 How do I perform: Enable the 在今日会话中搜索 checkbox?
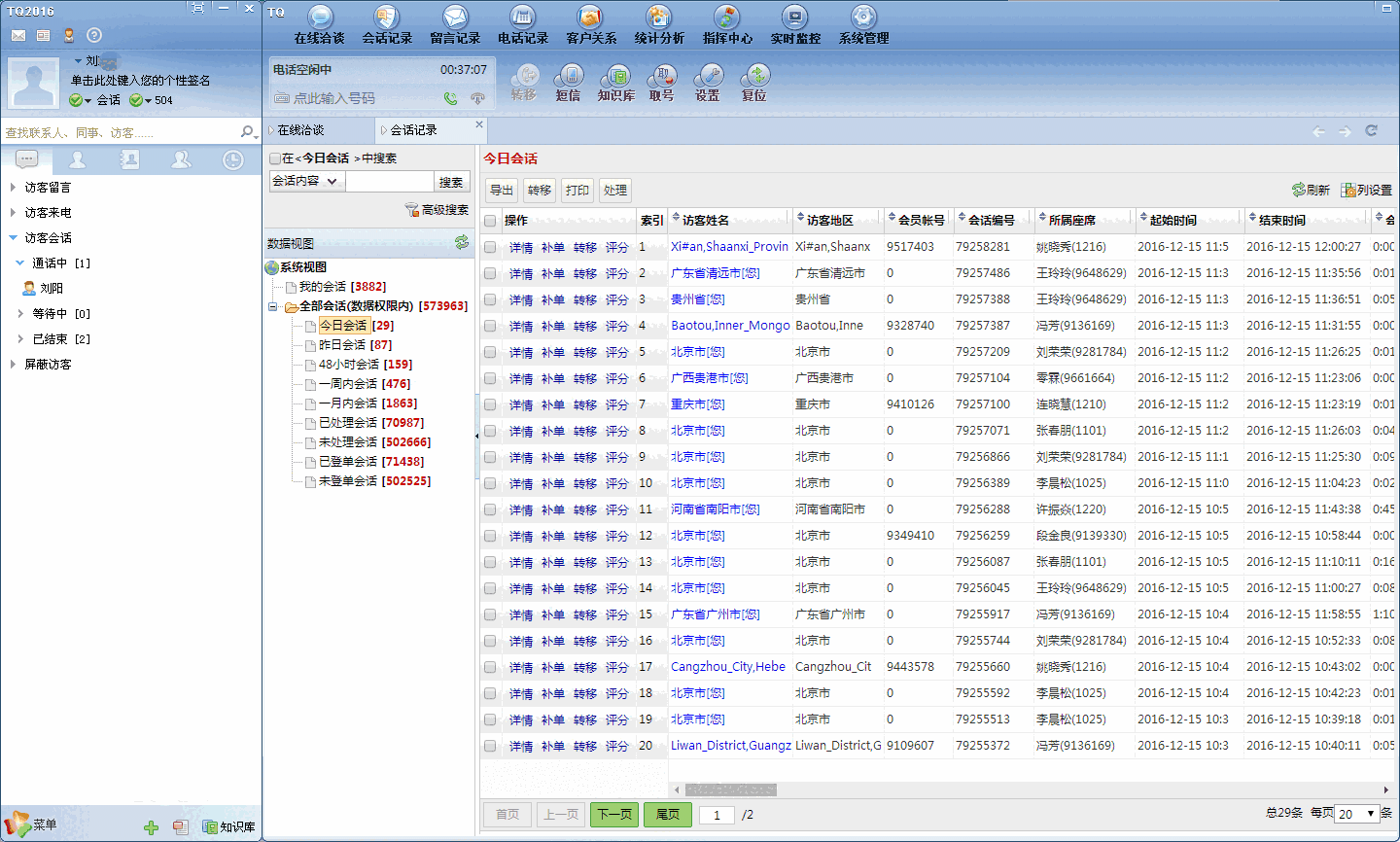point(275,158)
